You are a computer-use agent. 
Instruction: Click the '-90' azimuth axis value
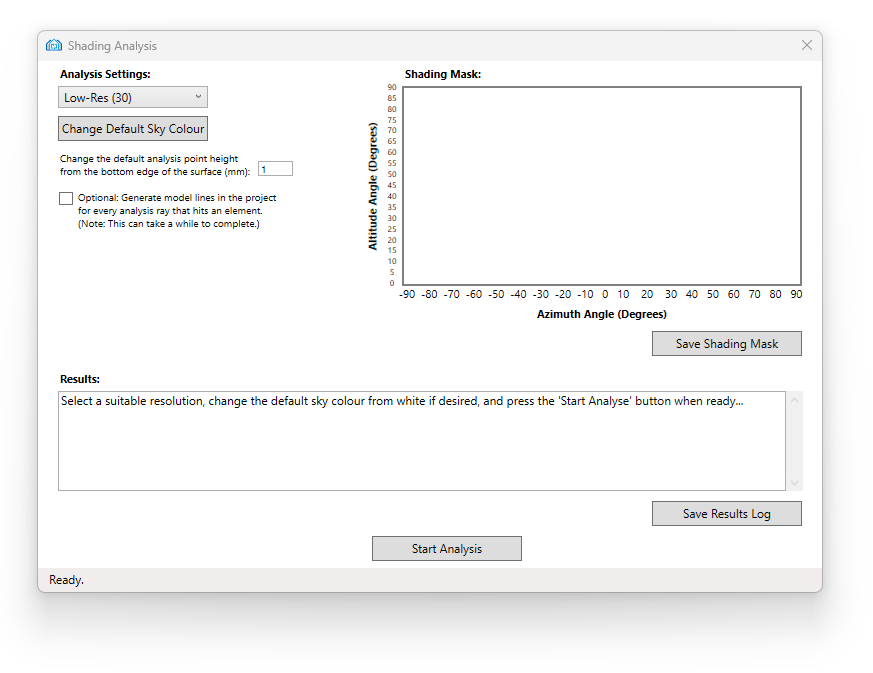[407, 294]
